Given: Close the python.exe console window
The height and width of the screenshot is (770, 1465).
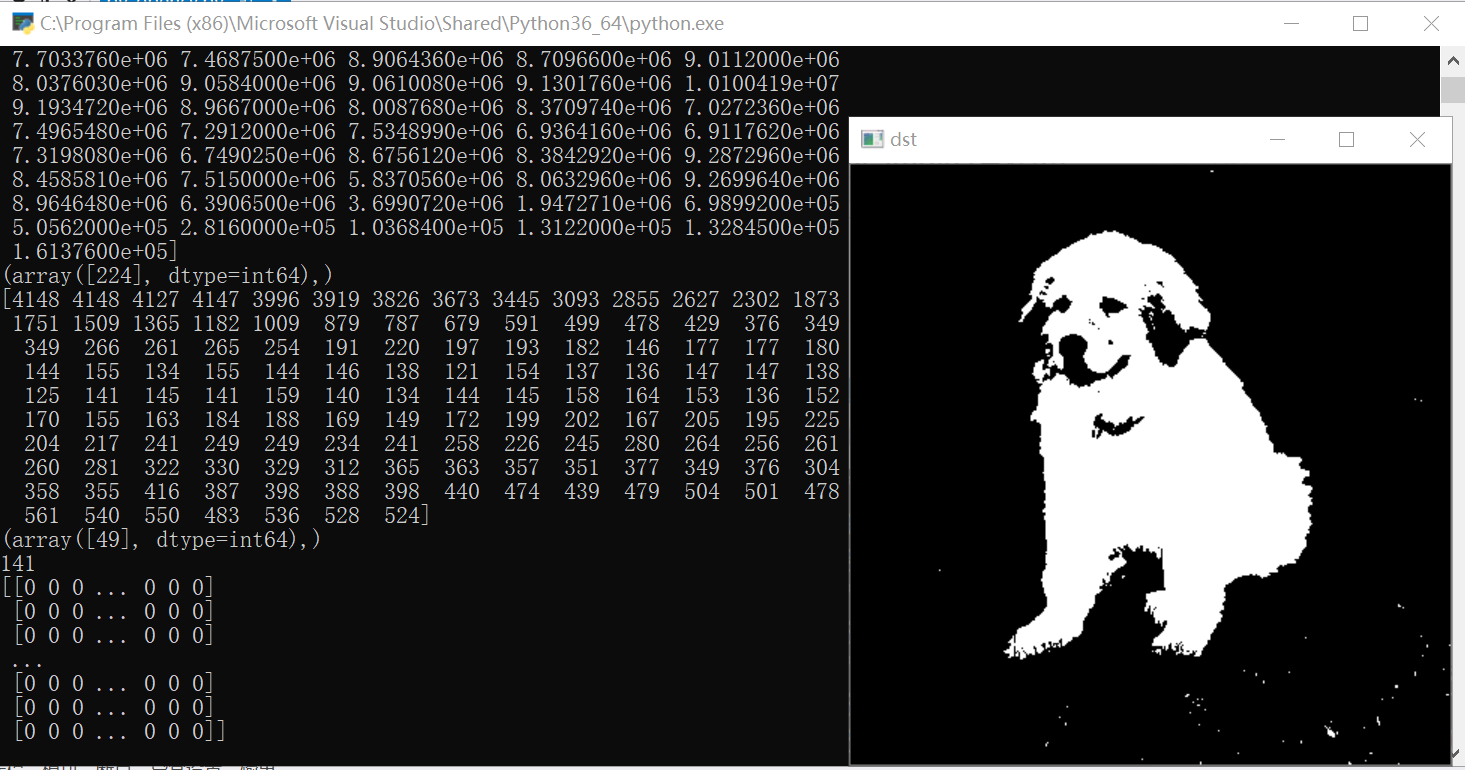Looking at the screenshot, I should pos(1430,24).
